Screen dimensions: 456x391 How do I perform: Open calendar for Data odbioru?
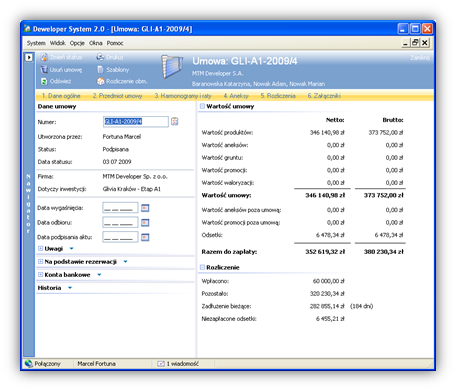click(145, 223)
